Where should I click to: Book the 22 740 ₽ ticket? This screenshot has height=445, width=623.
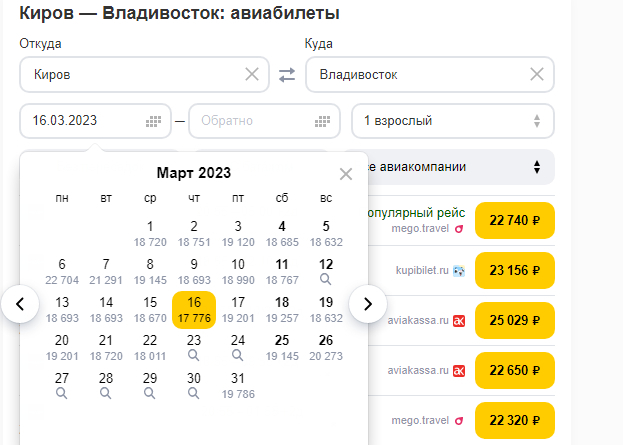coord(514,220)
